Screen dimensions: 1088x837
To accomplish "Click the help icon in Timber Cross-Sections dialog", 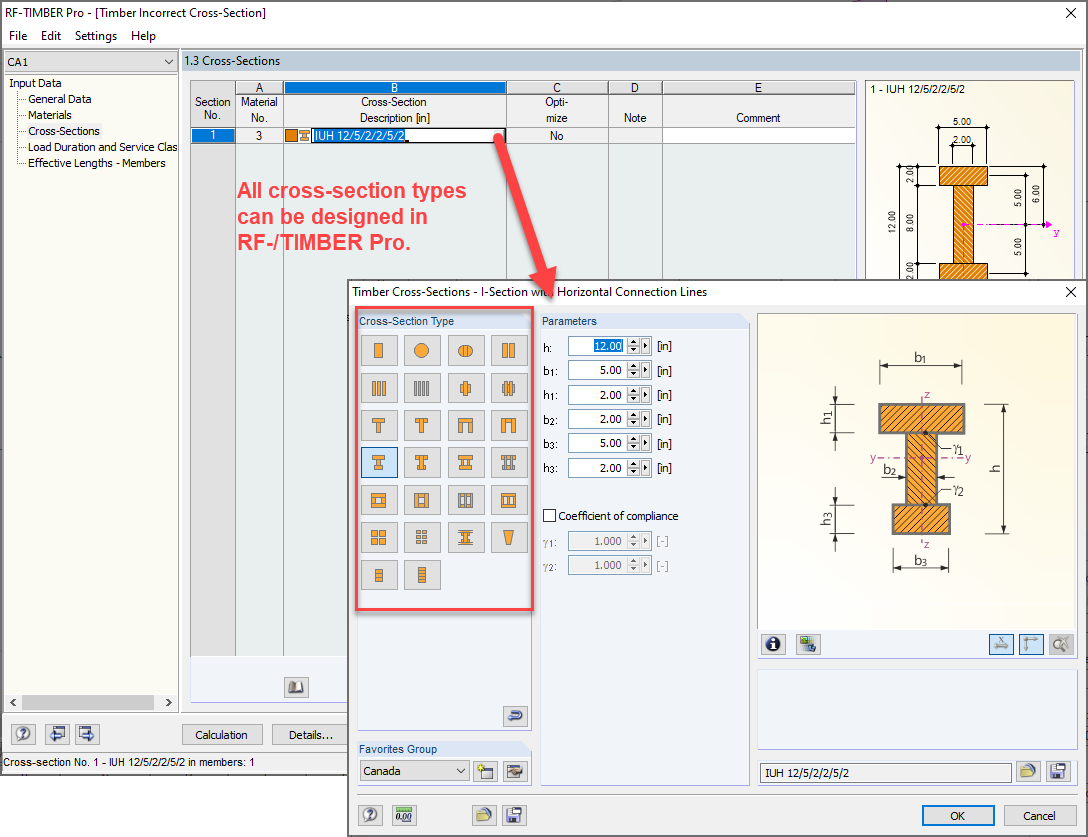I will click(x=371, y=815).
